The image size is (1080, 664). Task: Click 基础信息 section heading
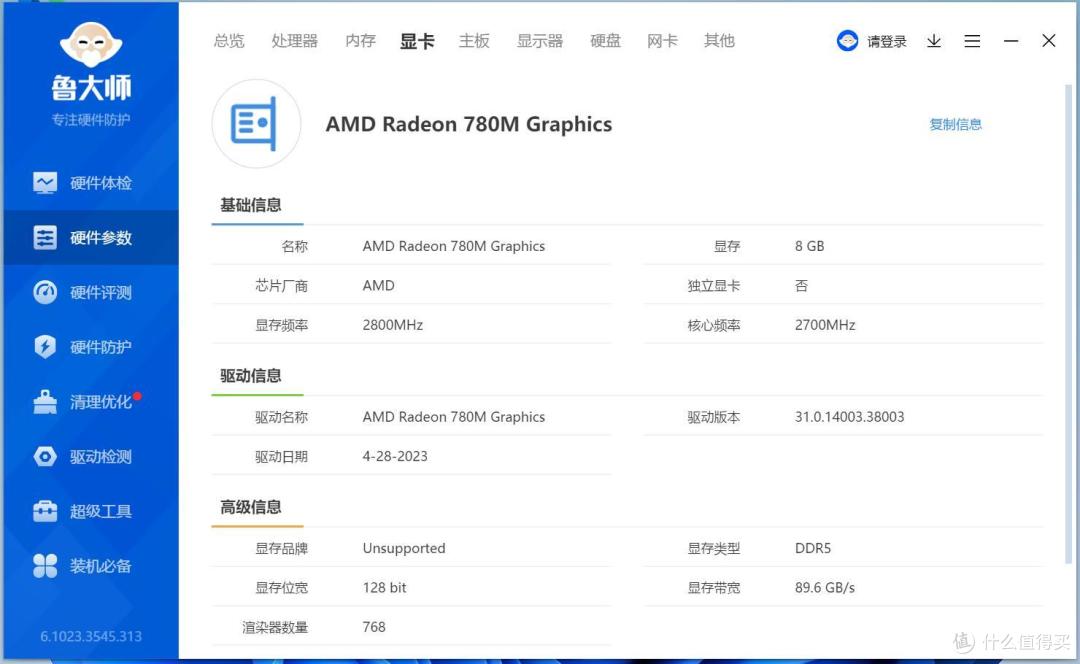click(251, 205)
